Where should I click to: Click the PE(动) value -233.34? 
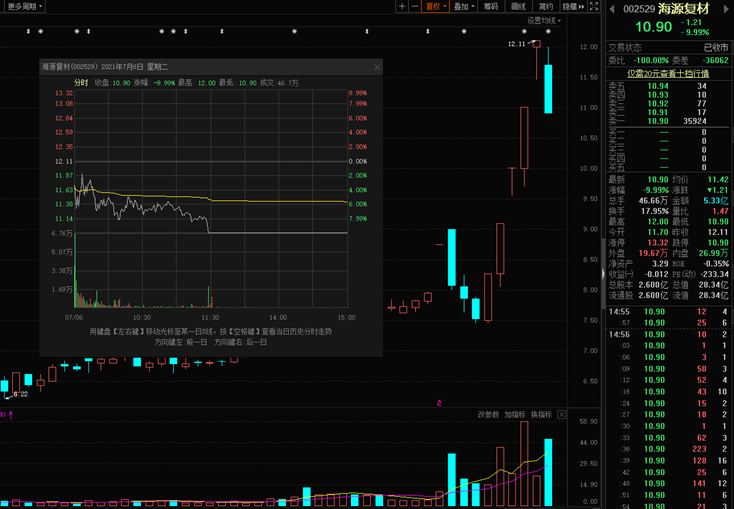coord(714,274)
